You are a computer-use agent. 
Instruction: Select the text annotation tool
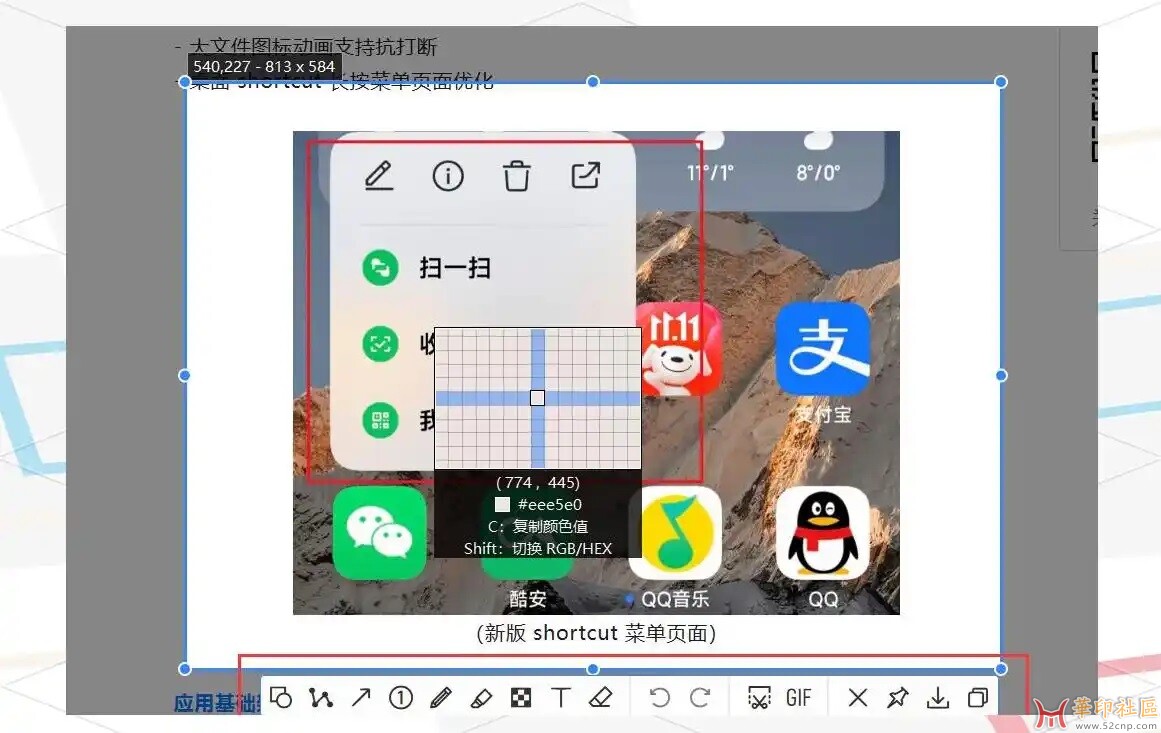point(561,697)
